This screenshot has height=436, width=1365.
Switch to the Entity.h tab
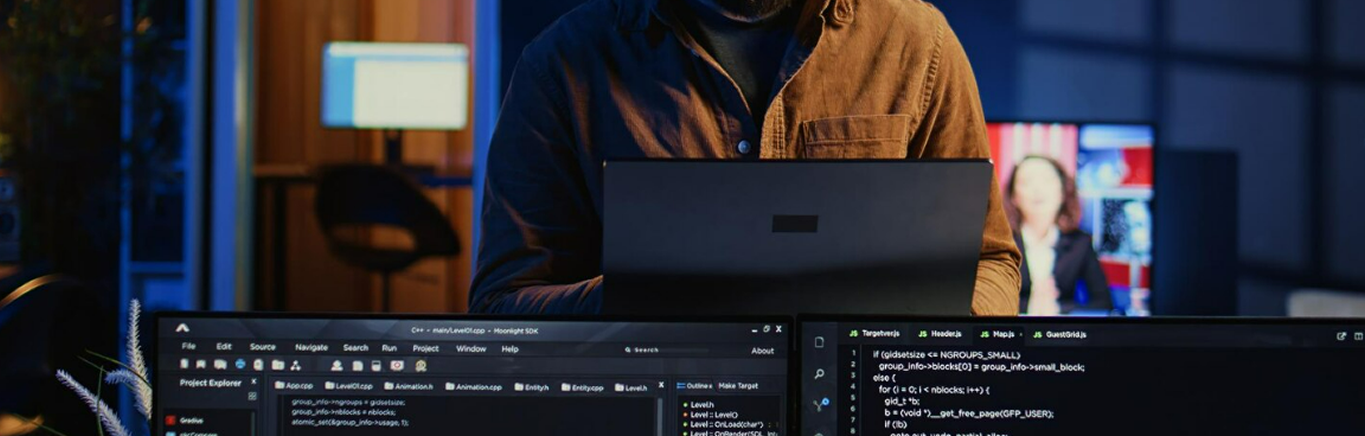pyautogui.click(x=532, y=387)
